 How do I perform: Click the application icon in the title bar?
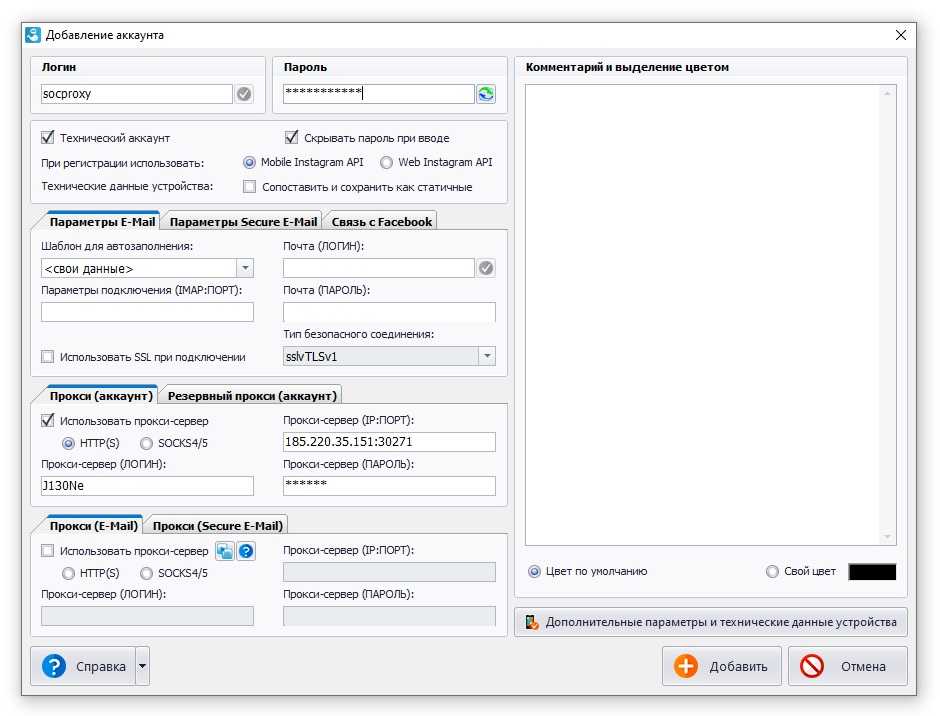click(33, 35)
